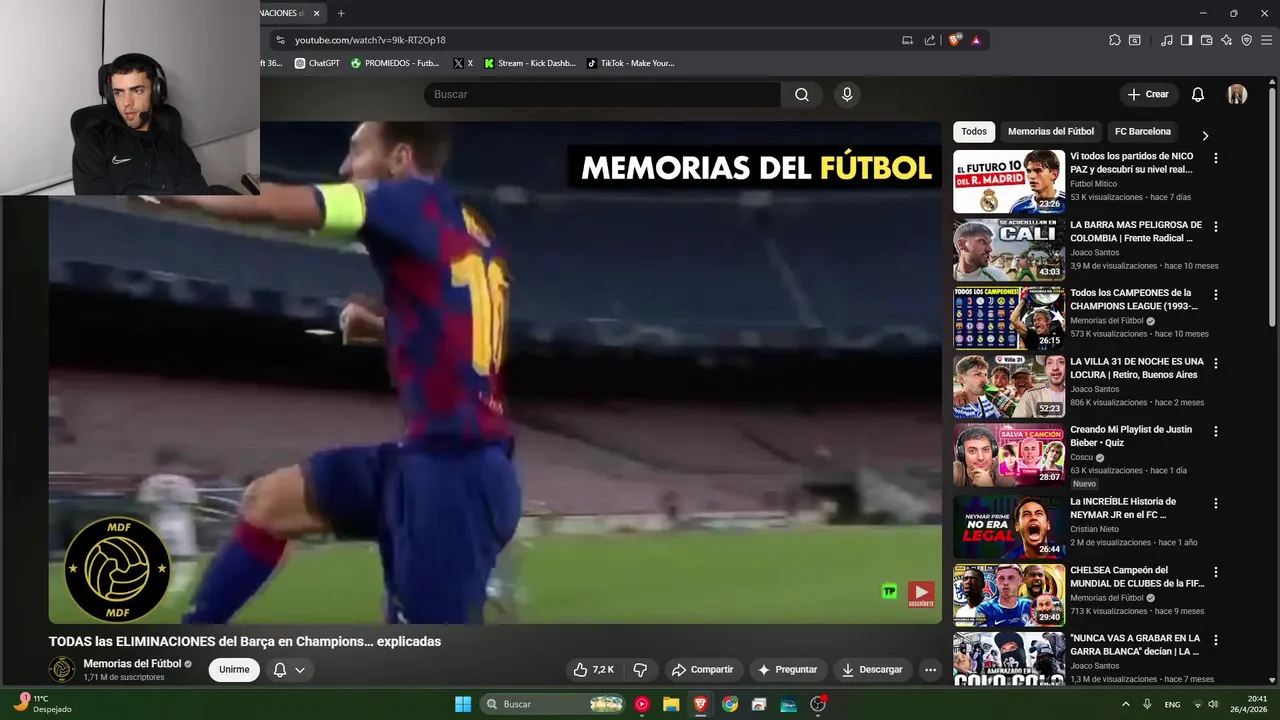Open the ChatGPT bookmark
1280x720 pixels.
[317, 63]
